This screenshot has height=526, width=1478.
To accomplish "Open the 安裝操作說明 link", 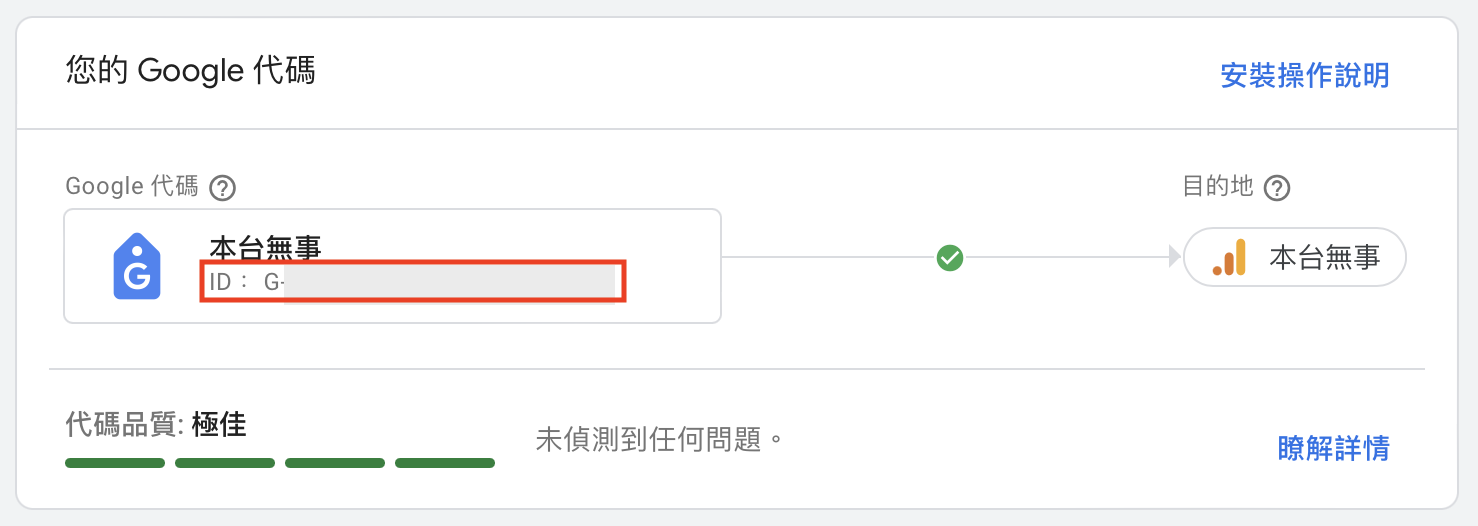I will click(x=1305, y=75).
